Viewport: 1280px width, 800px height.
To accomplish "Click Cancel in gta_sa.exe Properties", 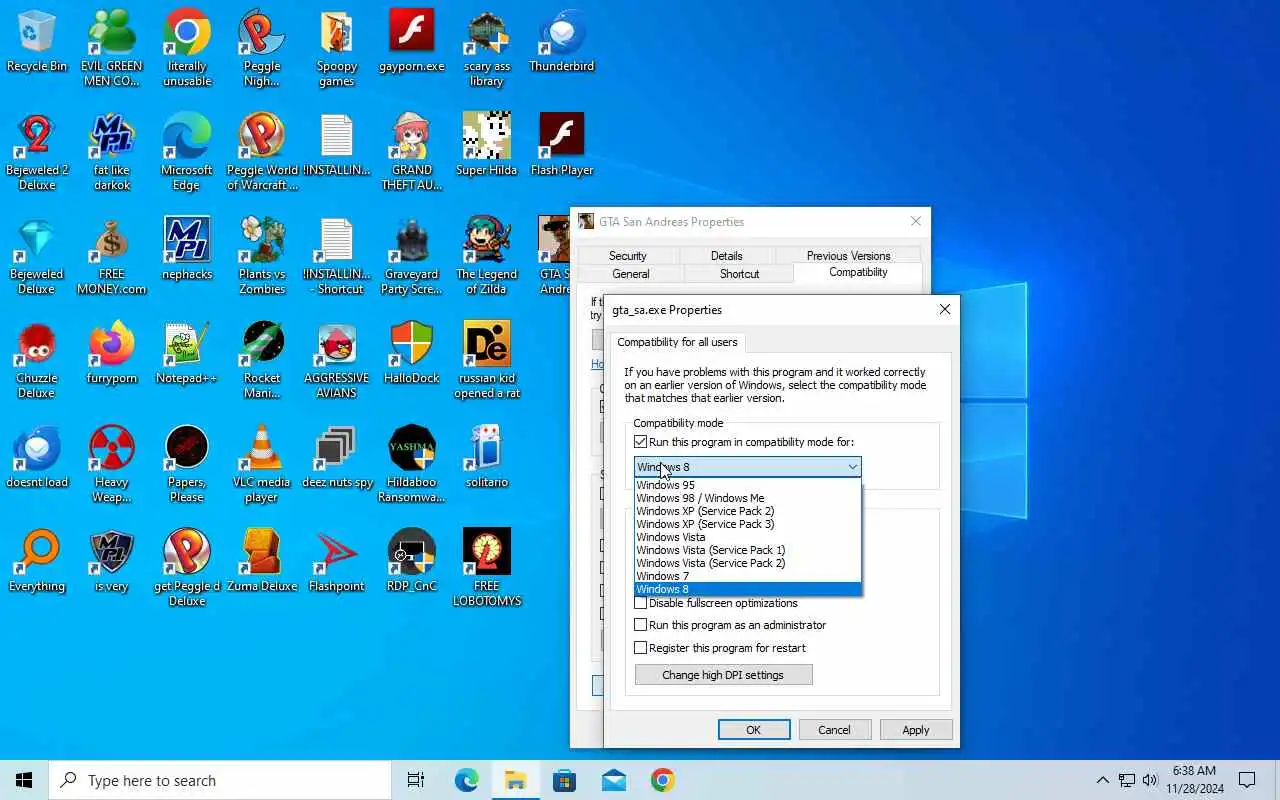I will pyautogui.click(x=834, y=730).
